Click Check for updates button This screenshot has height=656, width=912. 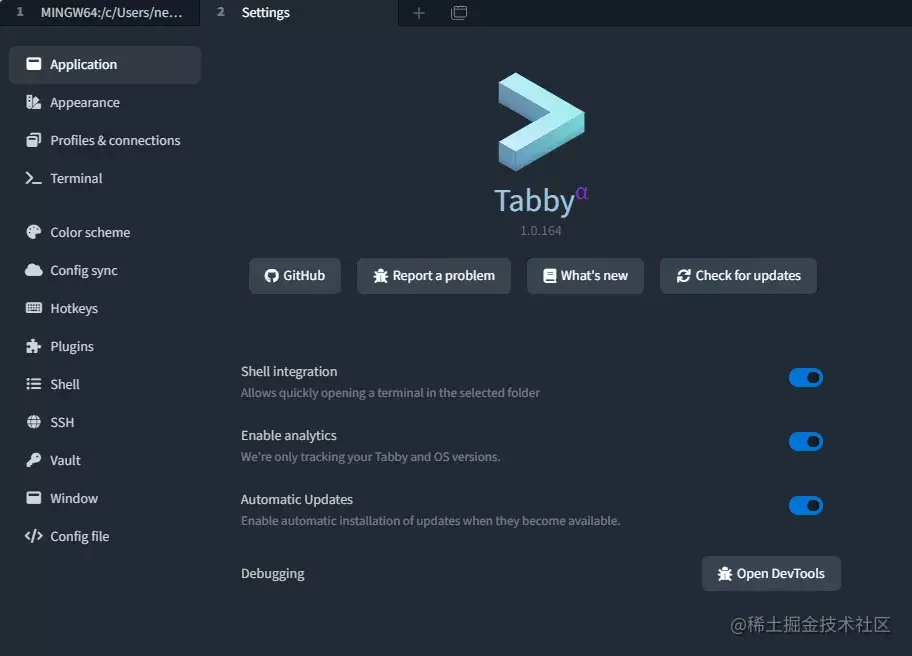(x=738, y=276)
